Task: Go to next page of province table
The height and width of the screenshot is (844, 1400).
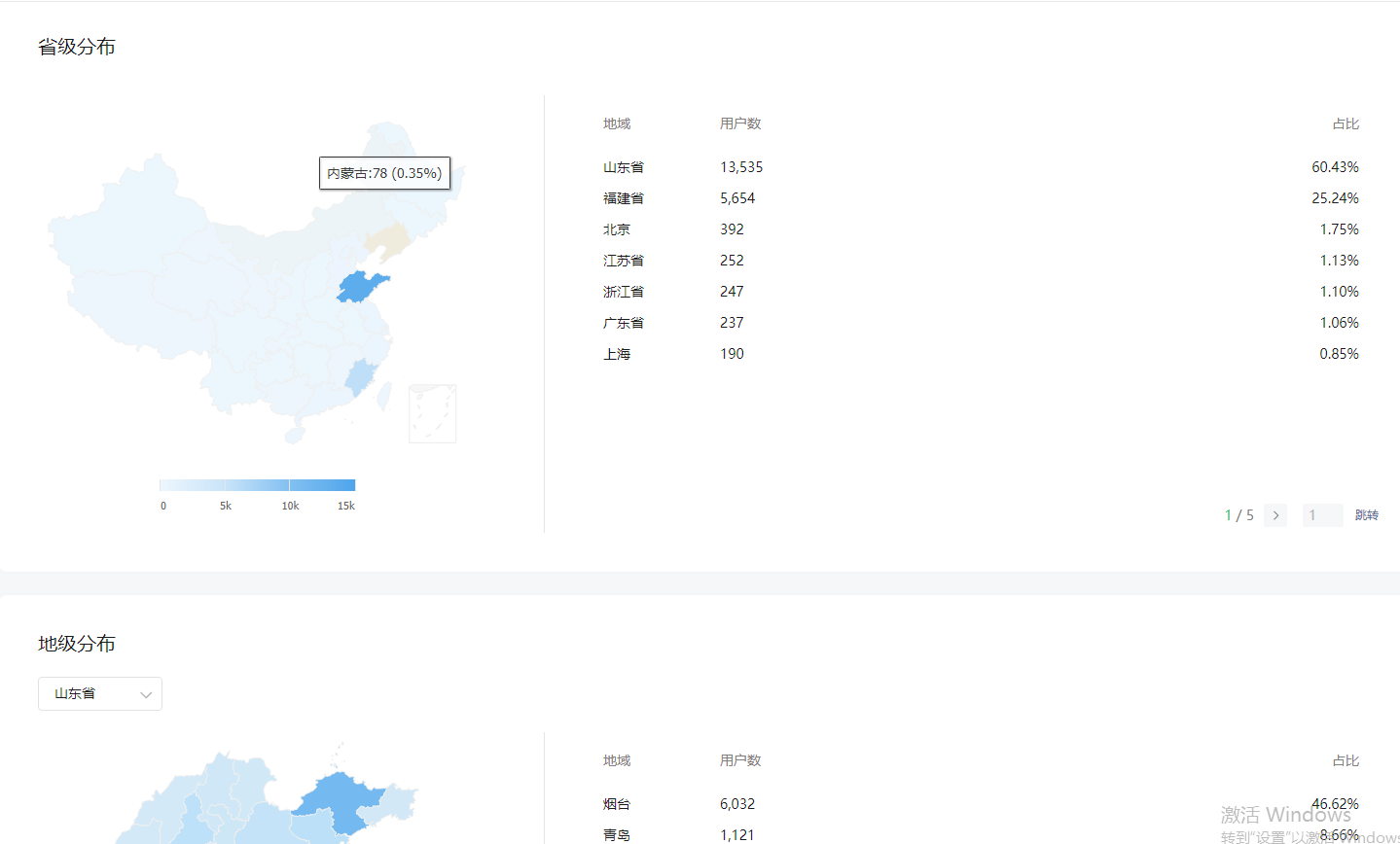Action: [1275, 515]
